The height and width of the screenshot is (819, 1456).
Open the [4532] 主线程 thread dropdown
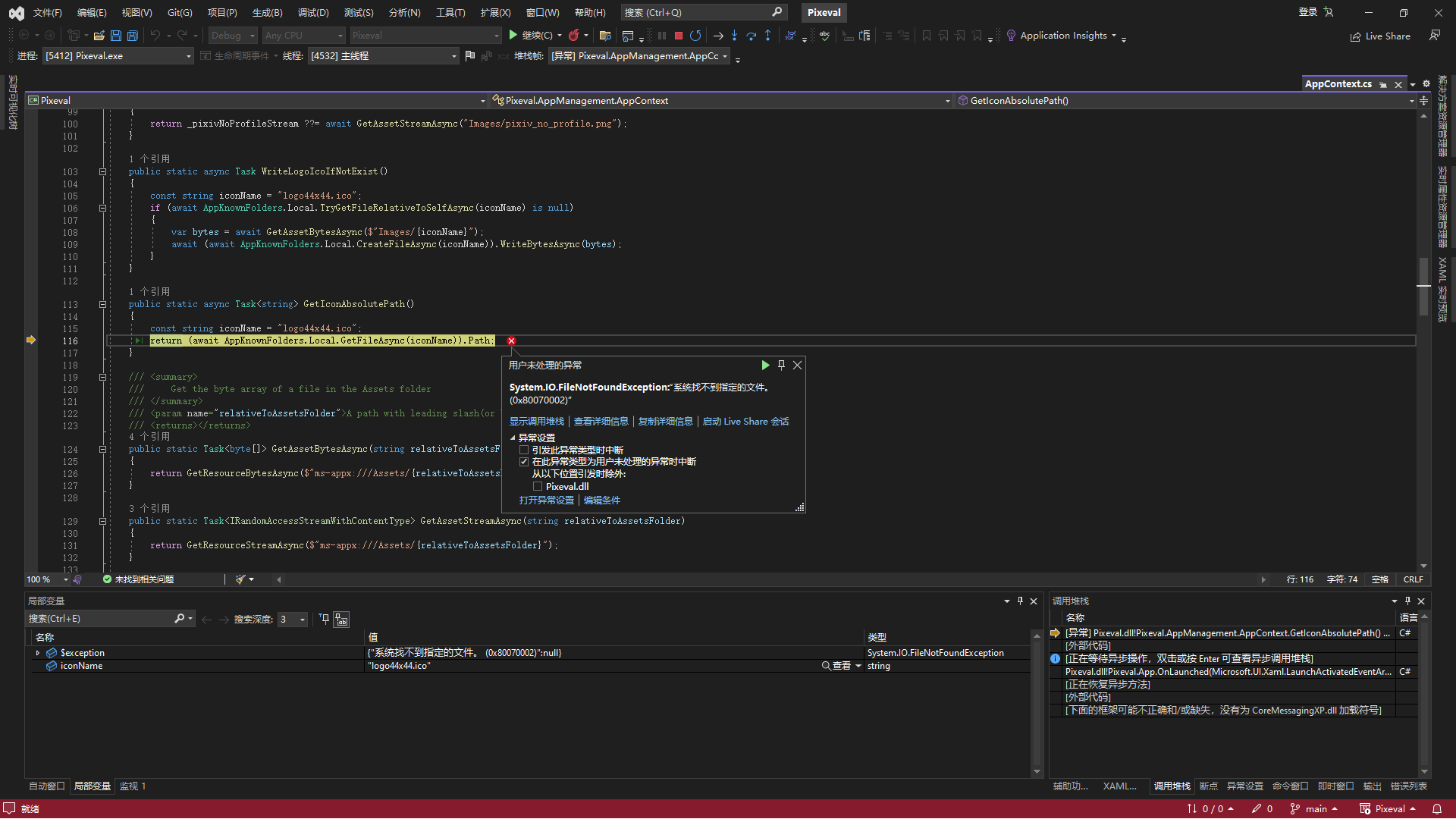[453, 55]
